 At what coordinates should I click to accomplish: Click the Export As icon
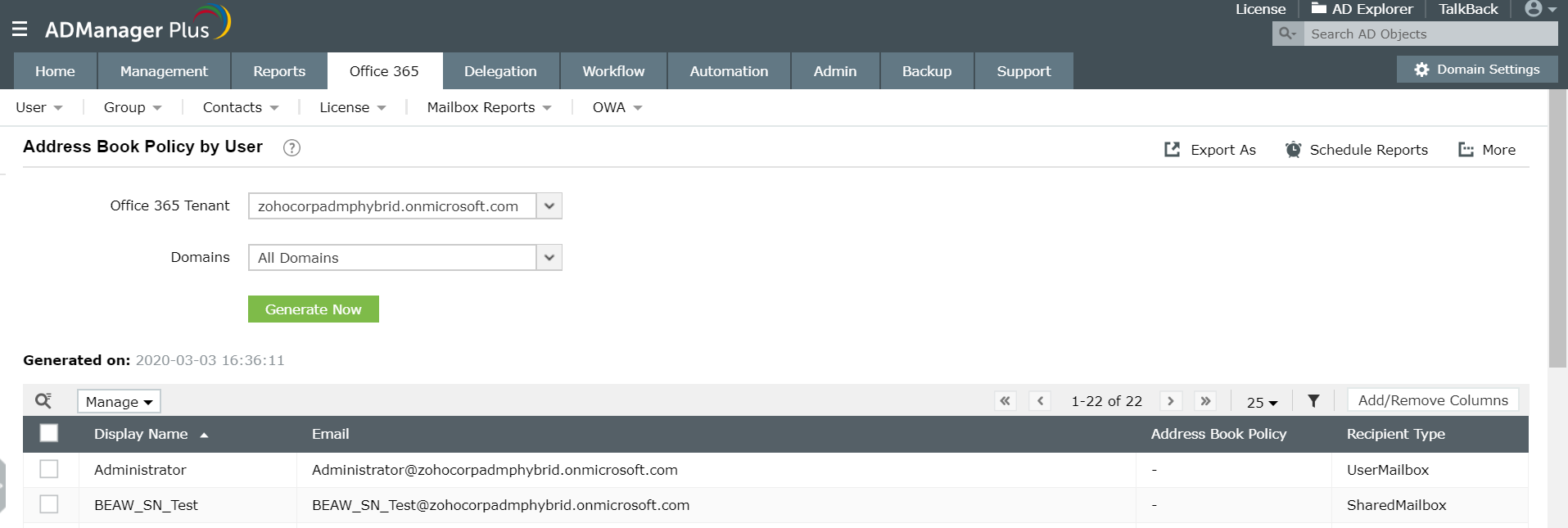pos(1173,149)
